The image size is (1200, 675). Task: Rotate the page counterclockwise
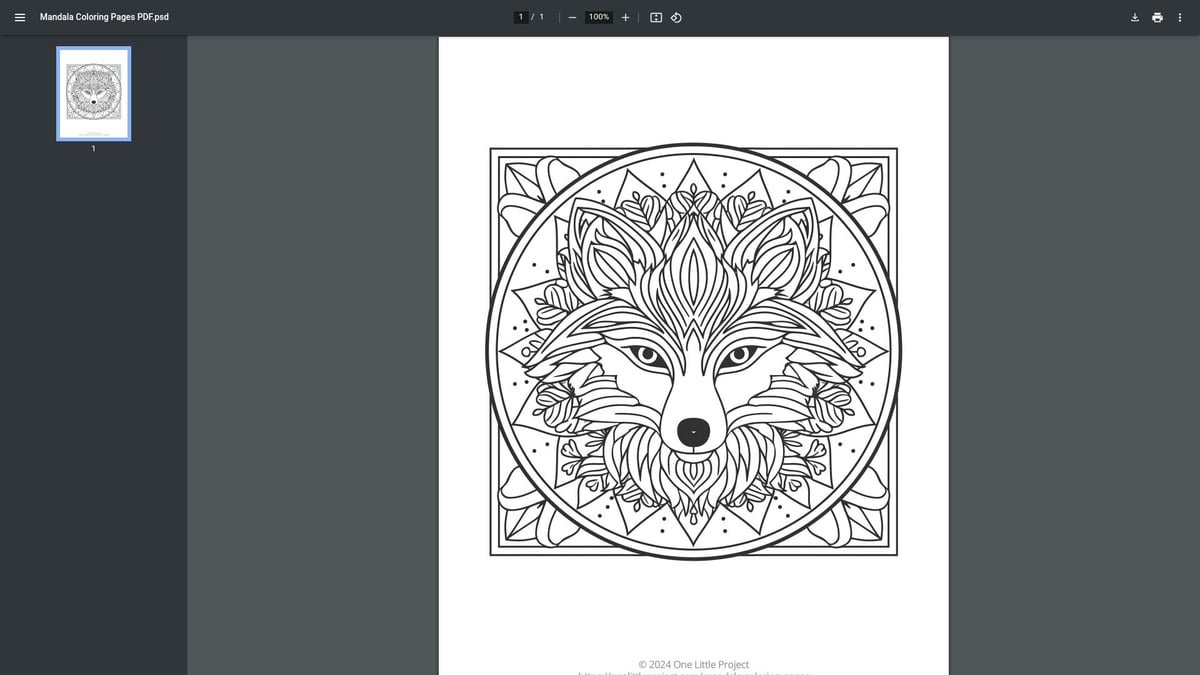coord(676,17)
